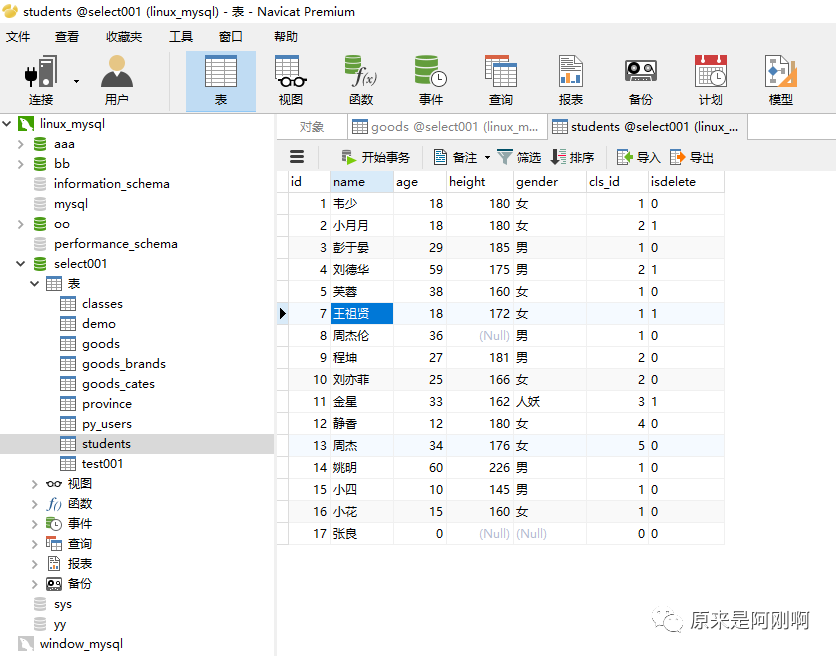
Task: Click the (Null) height cell for 周杰伦
Action: point(479,336)
